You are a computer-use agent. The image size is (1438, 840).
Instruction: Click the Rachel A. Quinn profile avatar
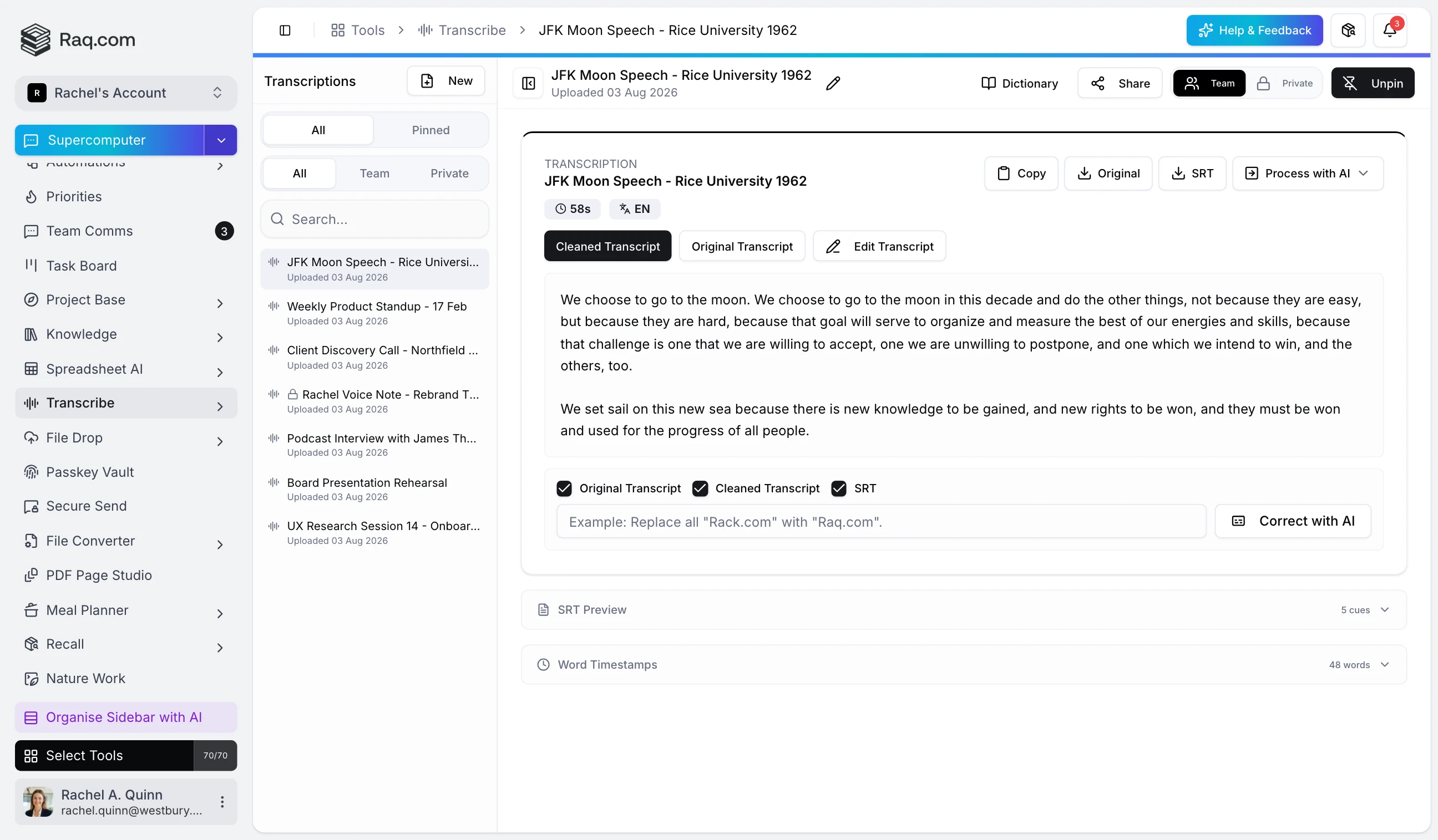coord(38,802)
